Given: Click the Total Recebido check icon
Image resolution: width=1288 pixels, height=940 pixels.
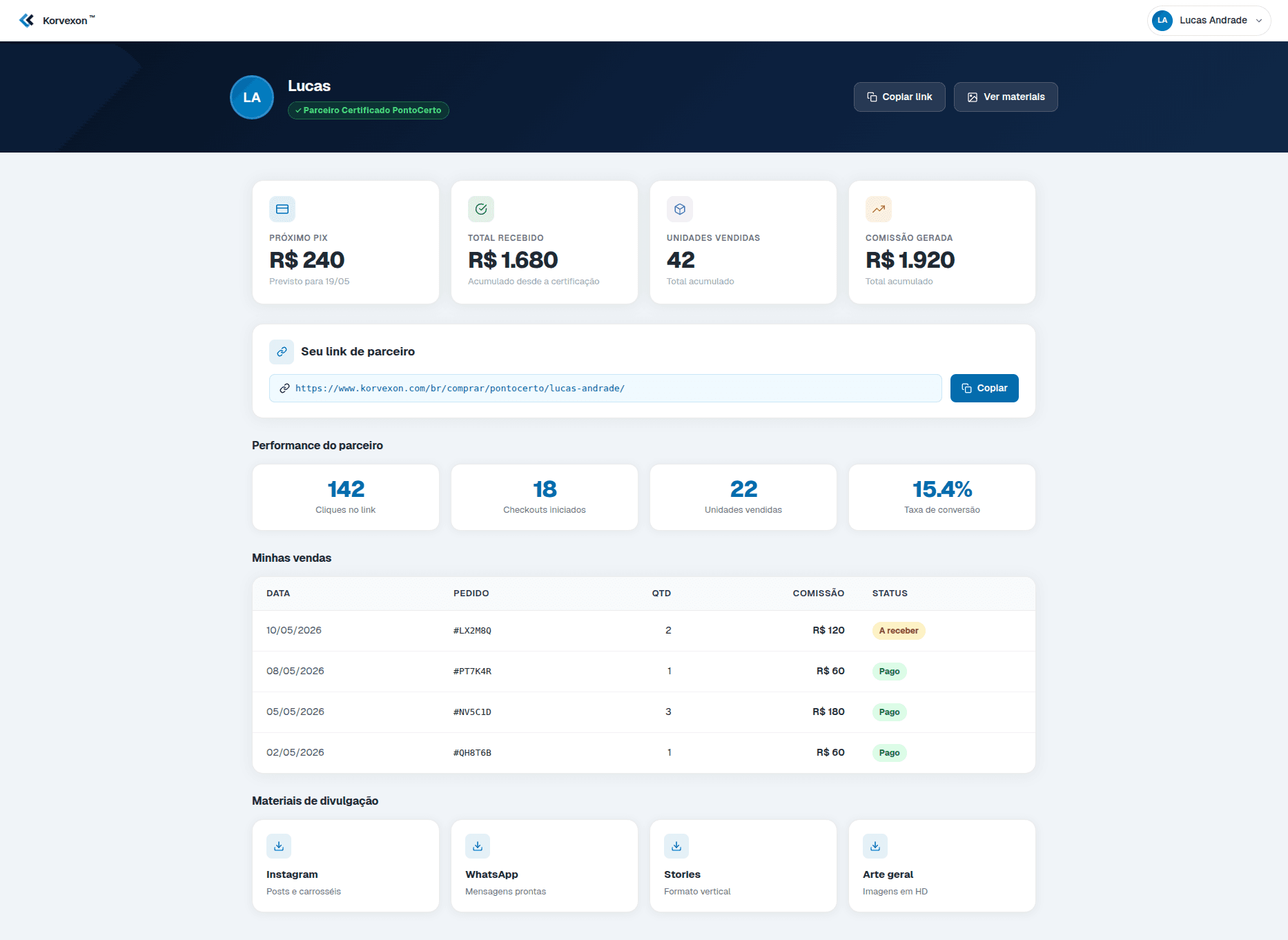Looking at the screenshot, I should 481,209.
